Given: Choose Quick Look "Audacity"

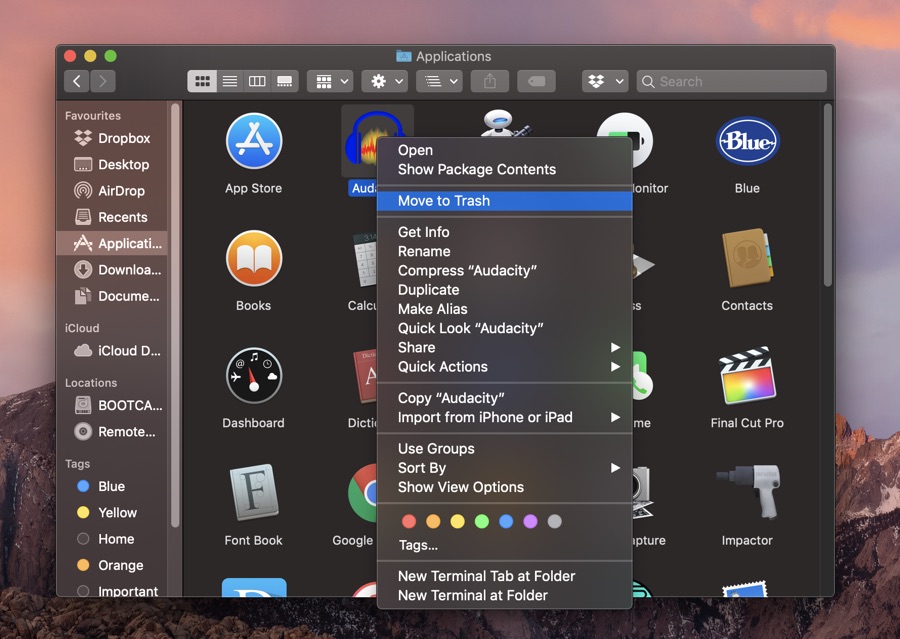Looking at the screenshot, I should point(505,328).
